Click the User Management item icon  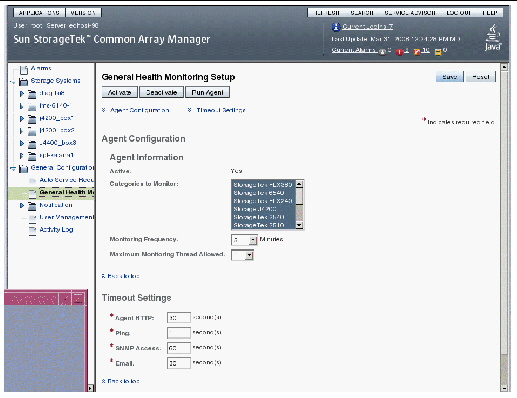click(32, 218)
